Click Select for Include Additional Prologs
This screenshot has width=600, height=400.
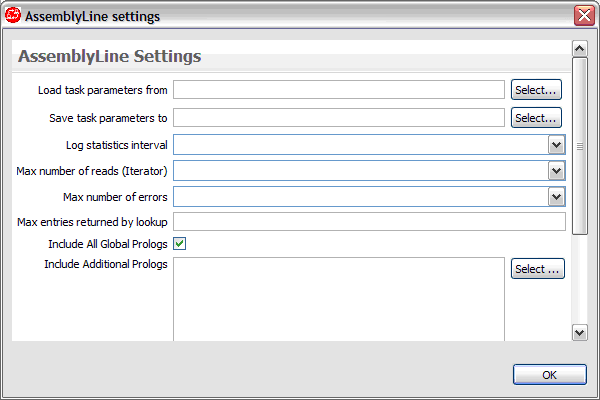(x=538, y=269)
